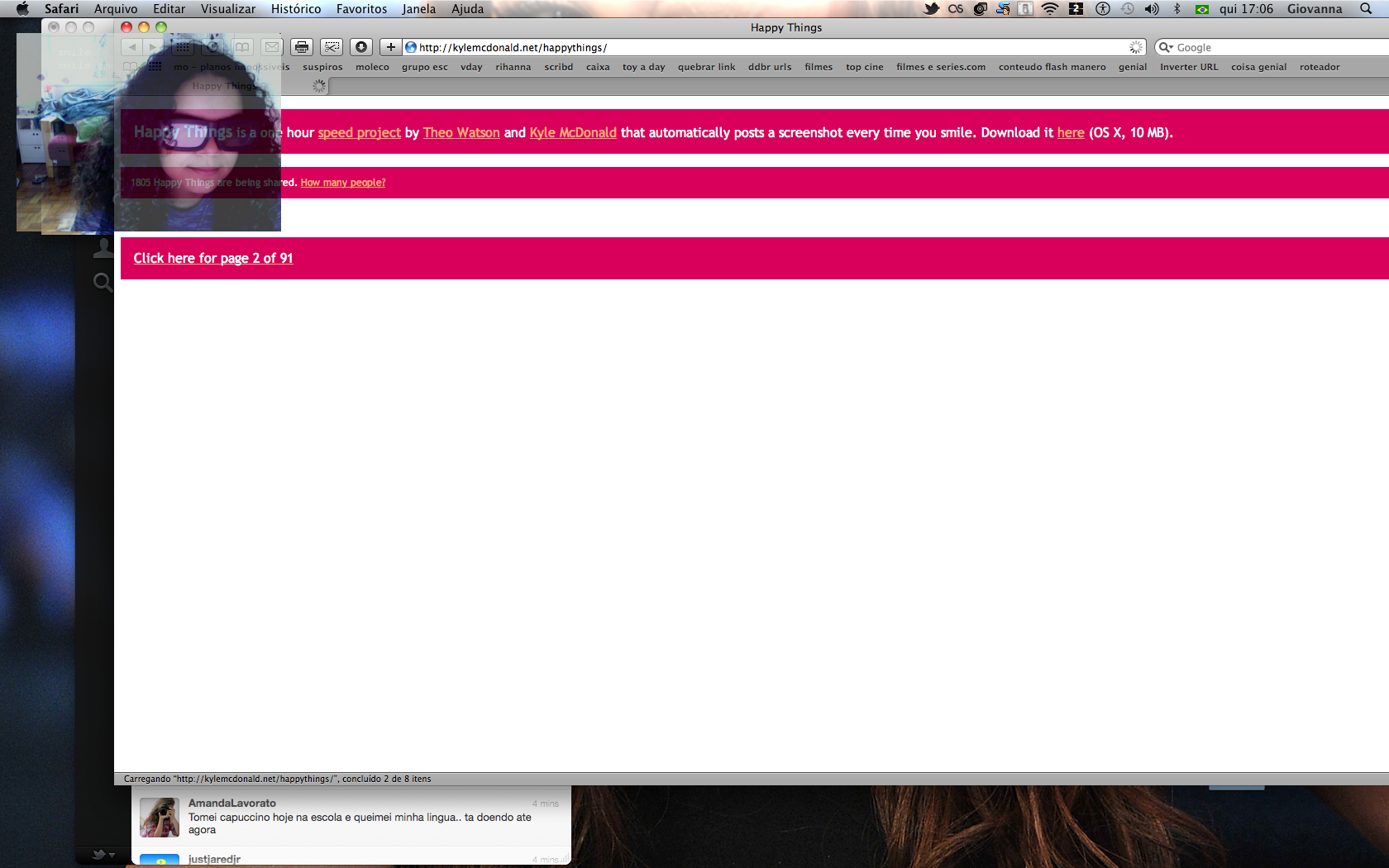Image resolution: width=1389 pixels, height=868 pixels.
Task: Open the 'filmes e series.com' bookmark
Action: coord(941,67)
